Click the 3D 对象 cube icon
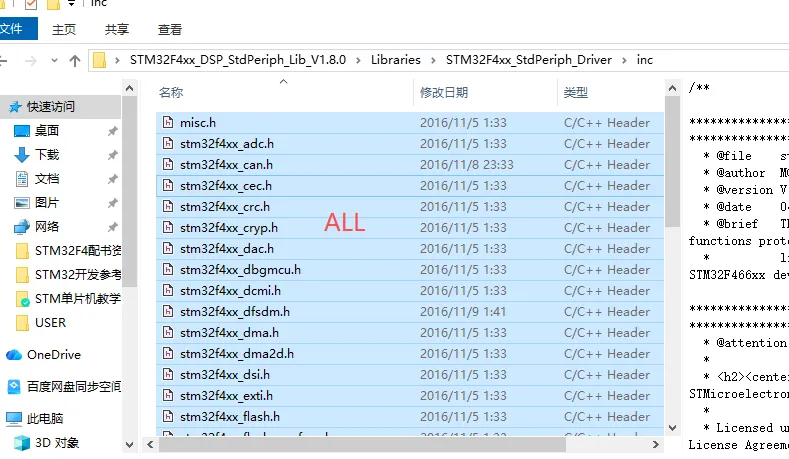This screenshot has width=789, height=459. click(22, 443)
